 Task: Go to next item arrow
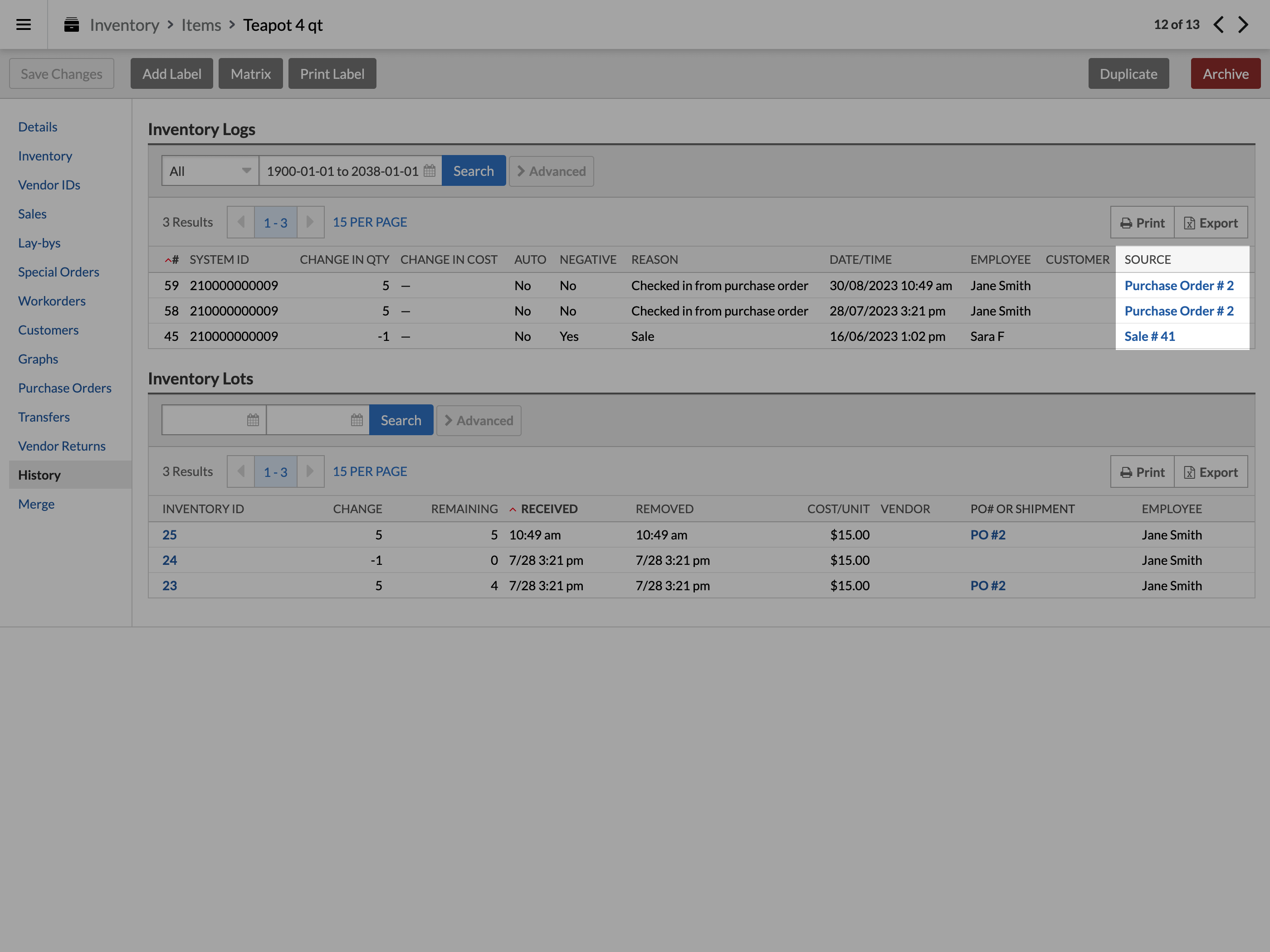[x=1243, y=24]
